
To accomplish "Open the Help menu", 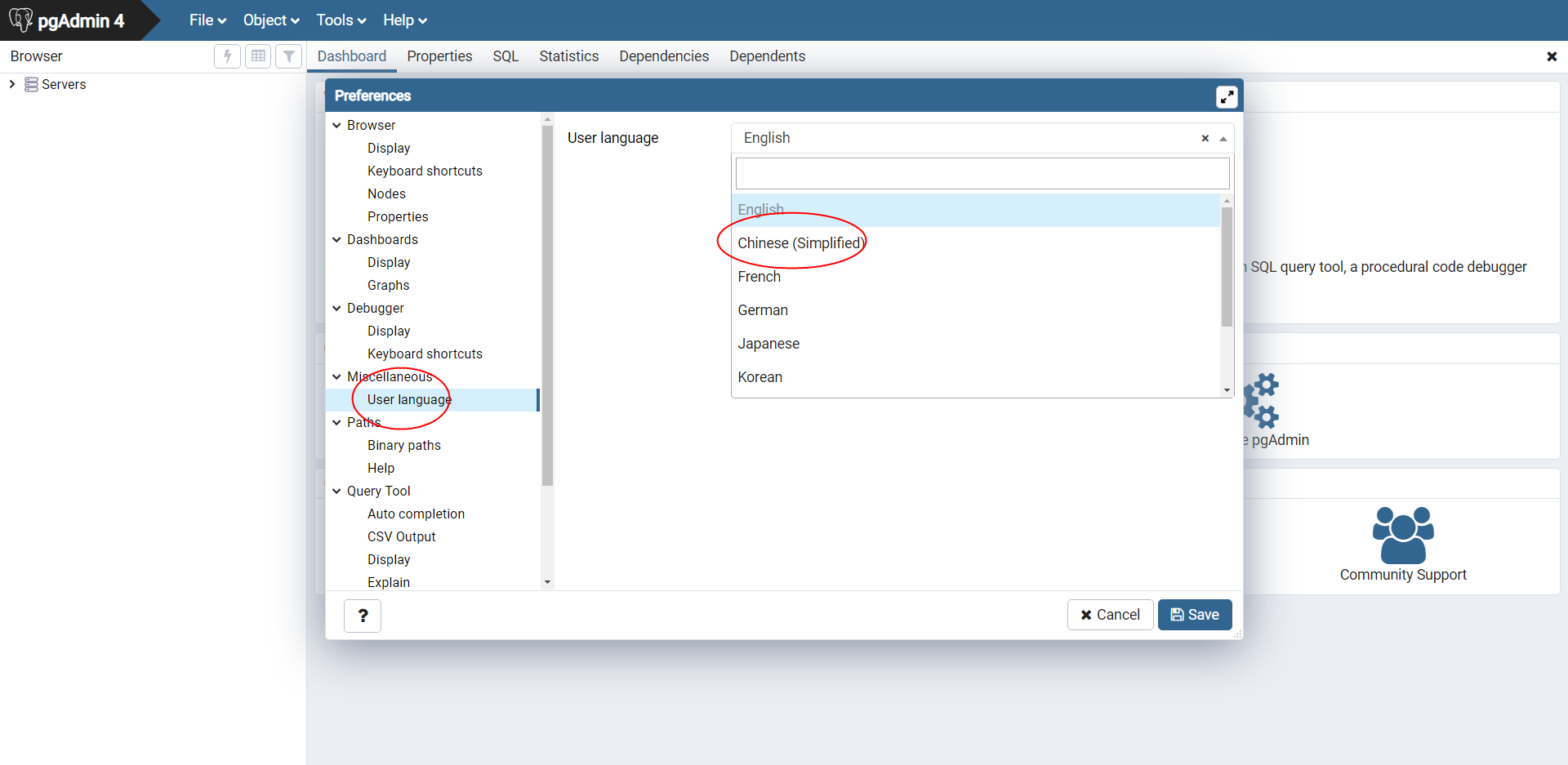I will [x=405, y=20].
